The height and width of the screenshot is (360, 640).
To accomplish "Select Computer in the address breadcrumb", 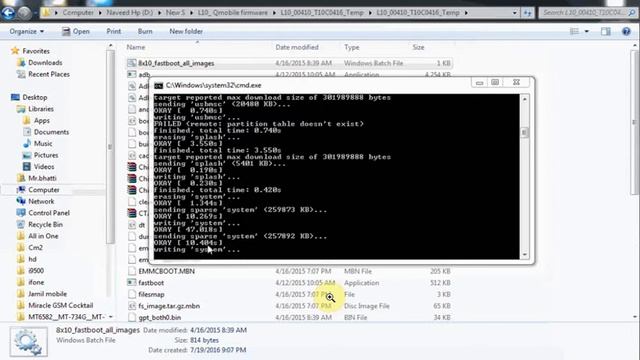I will [x=78, y=13].
